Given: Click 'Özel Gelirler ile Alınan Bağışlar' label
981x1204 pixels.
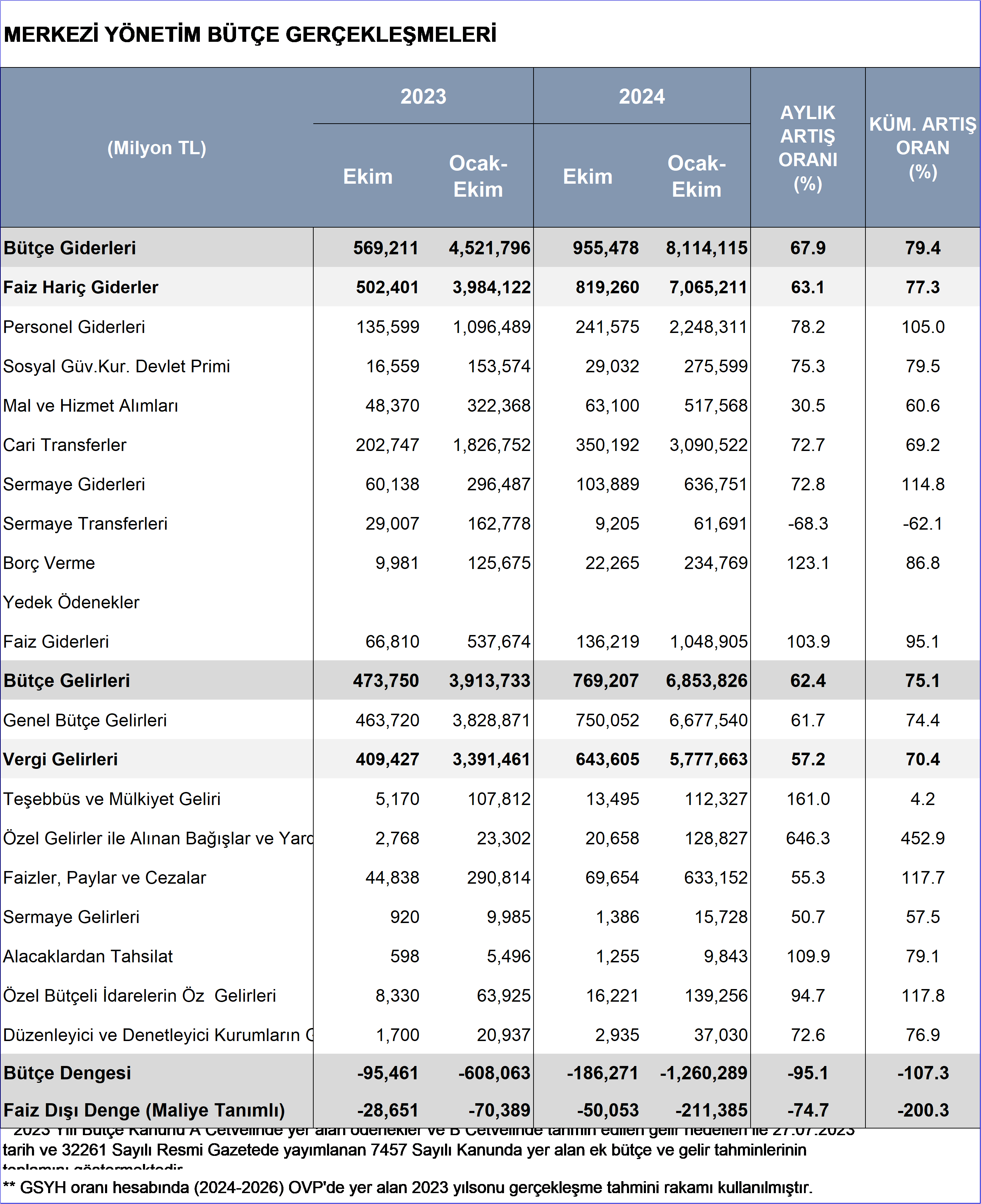Looking at the screenshot, I should (158, 838).
